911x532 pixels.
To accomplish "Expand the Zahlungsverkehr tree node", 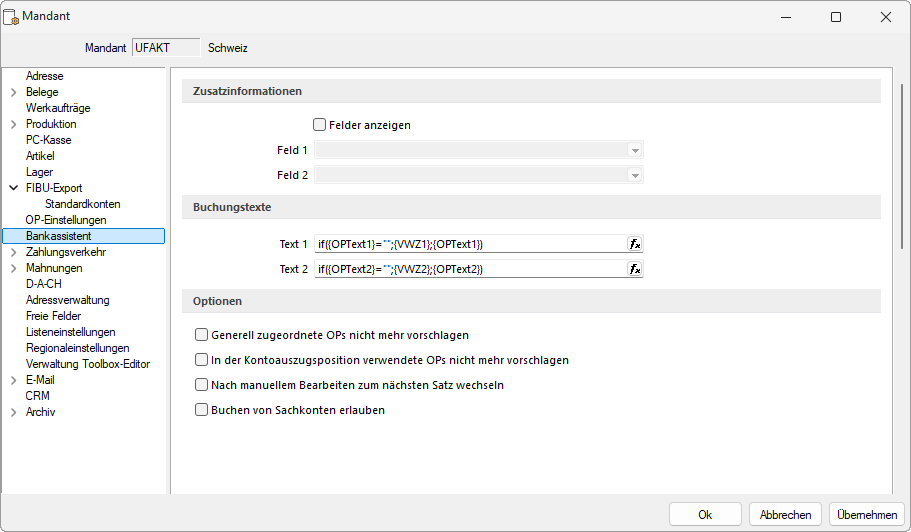I will click(13, 252).
